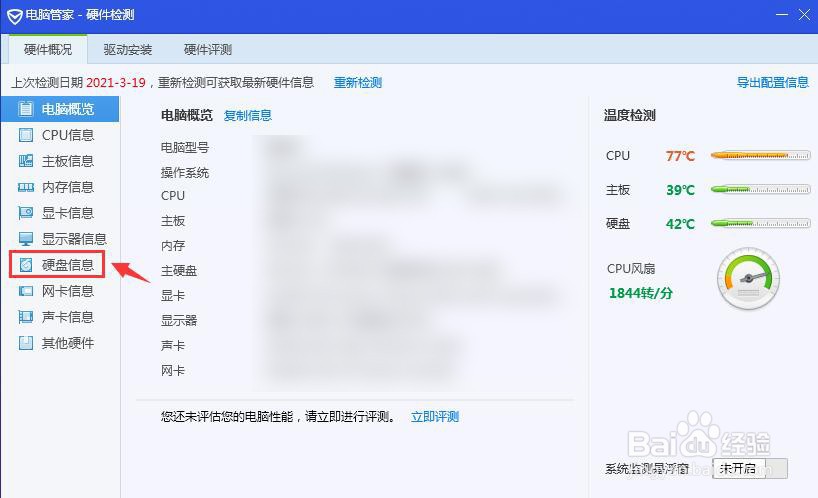Click the 显示器 row label in overview

point(179,320)
